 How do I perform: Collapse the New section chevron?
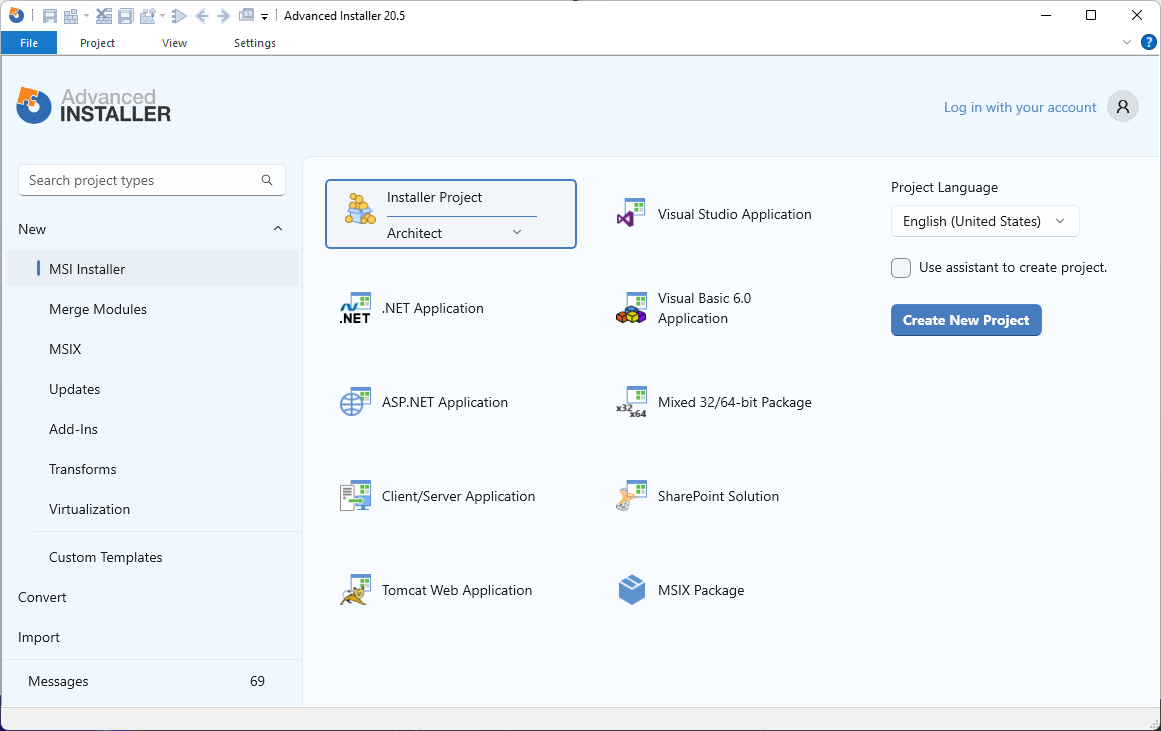pos(278,229)
